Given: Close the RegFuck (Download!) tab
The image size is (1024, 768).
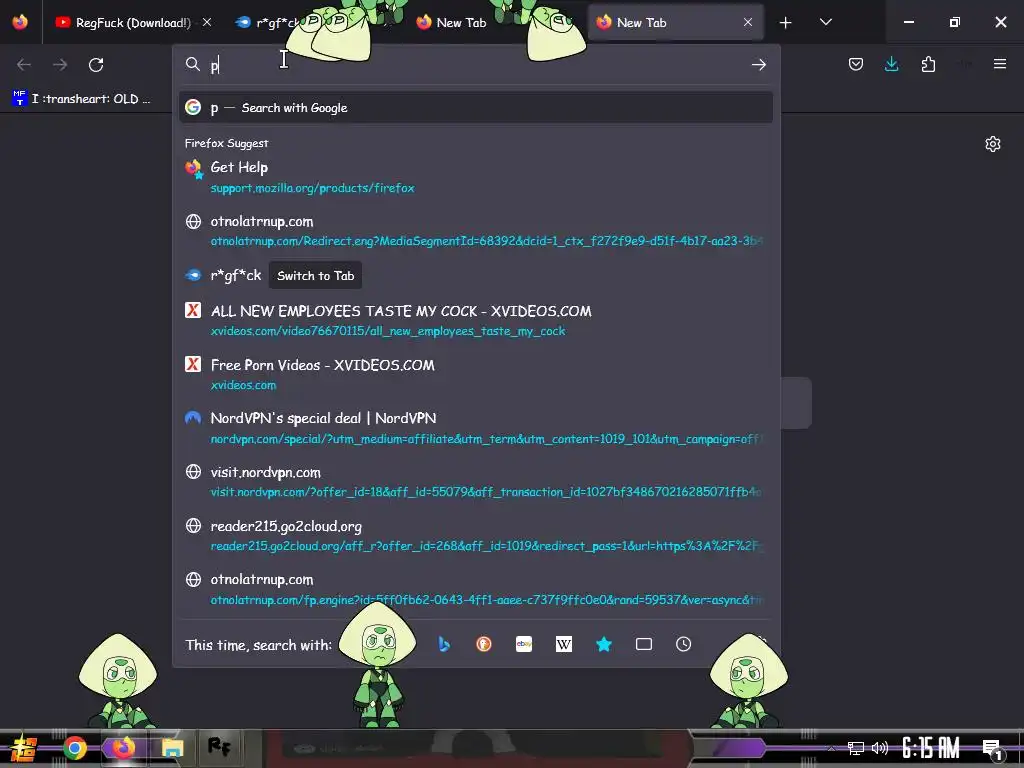Looking at the screenshot, I should pyautogui.click(x=206, y=22).
